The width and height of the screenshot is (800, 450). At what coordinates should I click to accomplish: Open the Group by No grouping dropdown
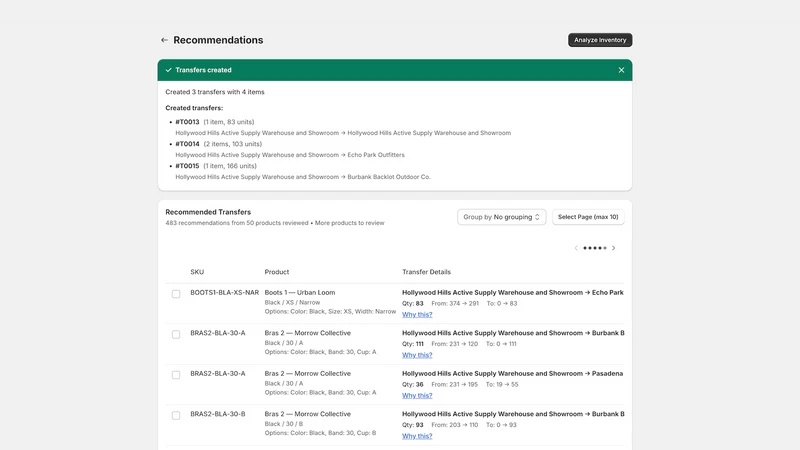tap(501, 217)
